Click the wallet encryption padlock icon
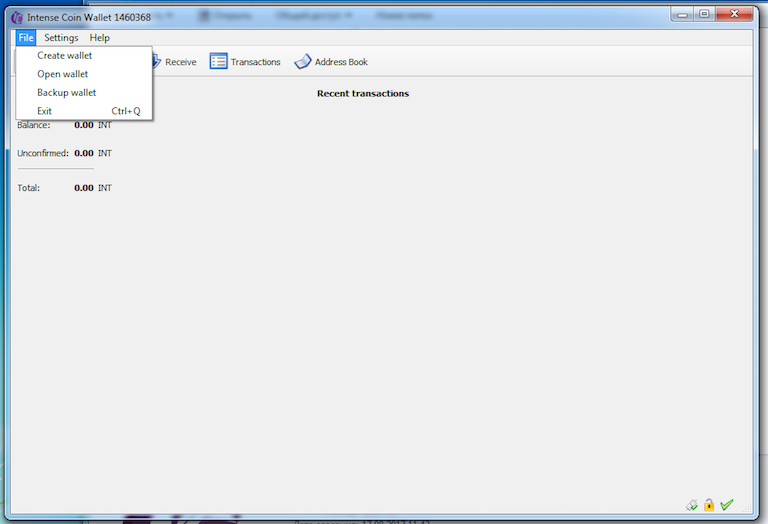This screenshot has height=524, width=768. tap(709, 504)
